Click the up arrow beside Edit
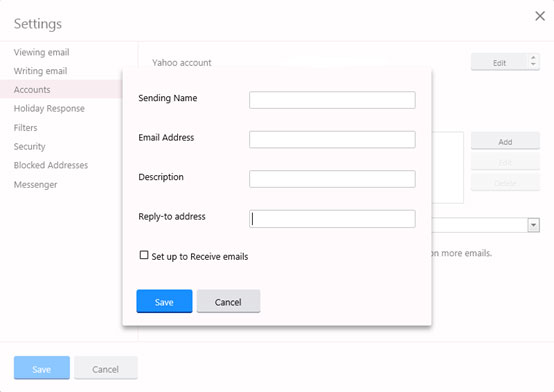554x392 pixels. pyautogui.click(x=533, y=58)
